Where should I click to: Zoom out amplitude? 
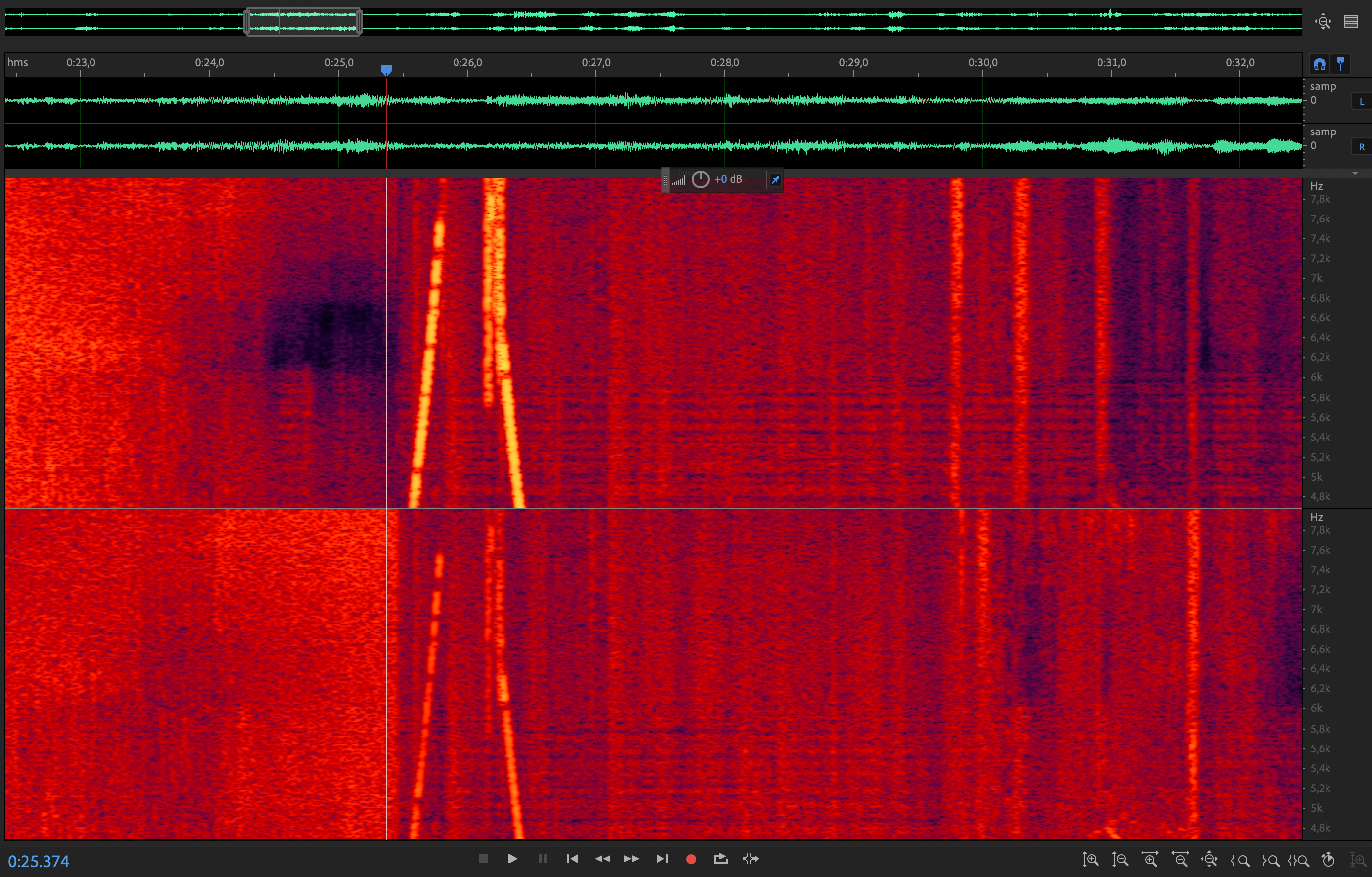click(x=1120, y=860)
